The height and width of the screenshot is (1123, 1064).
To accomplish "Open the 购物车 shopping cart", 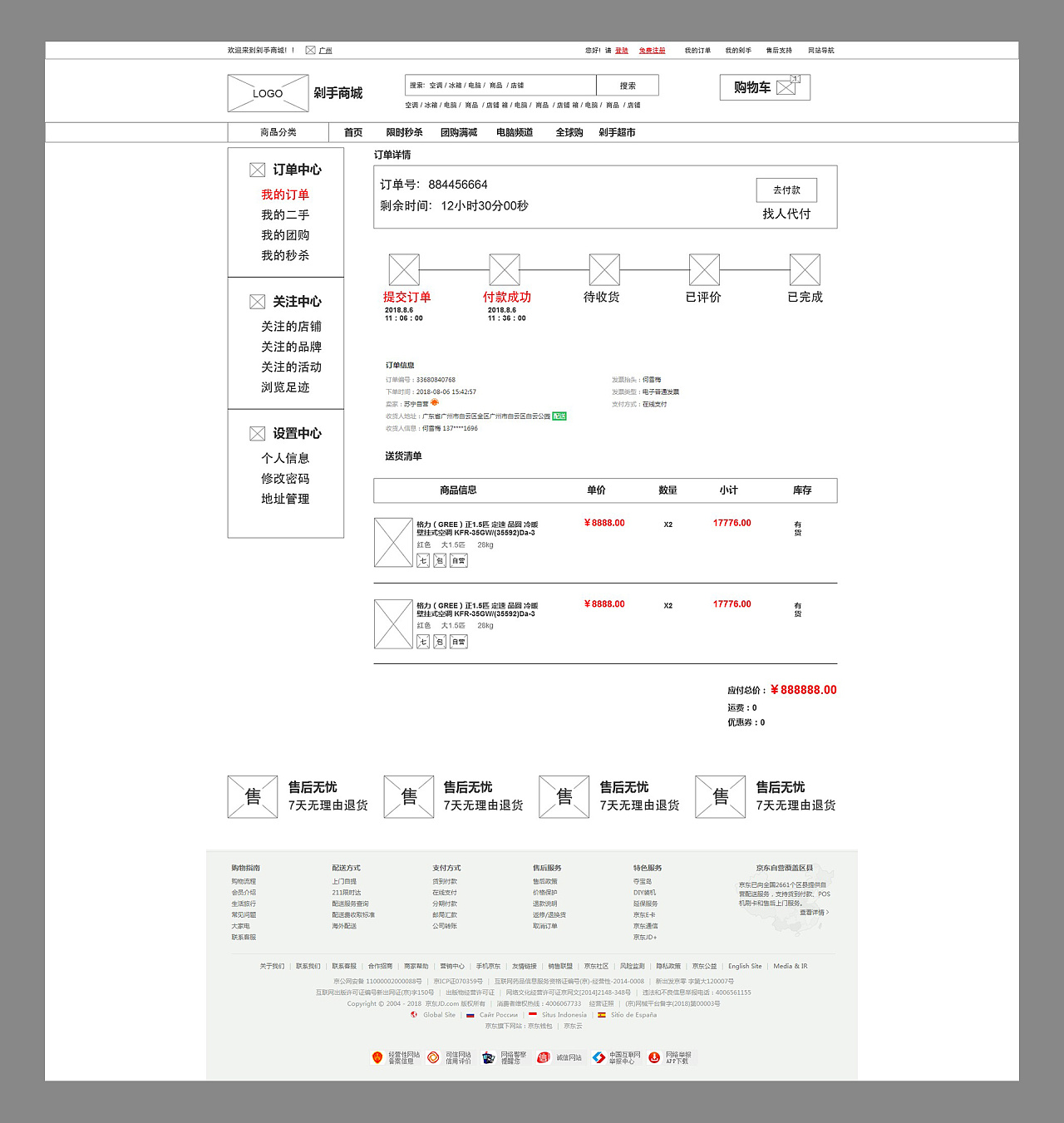I will (x=765, y=87).
